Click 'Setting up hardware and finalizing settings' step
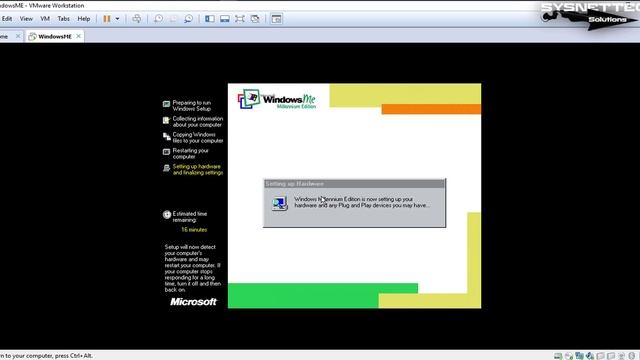 198,169
